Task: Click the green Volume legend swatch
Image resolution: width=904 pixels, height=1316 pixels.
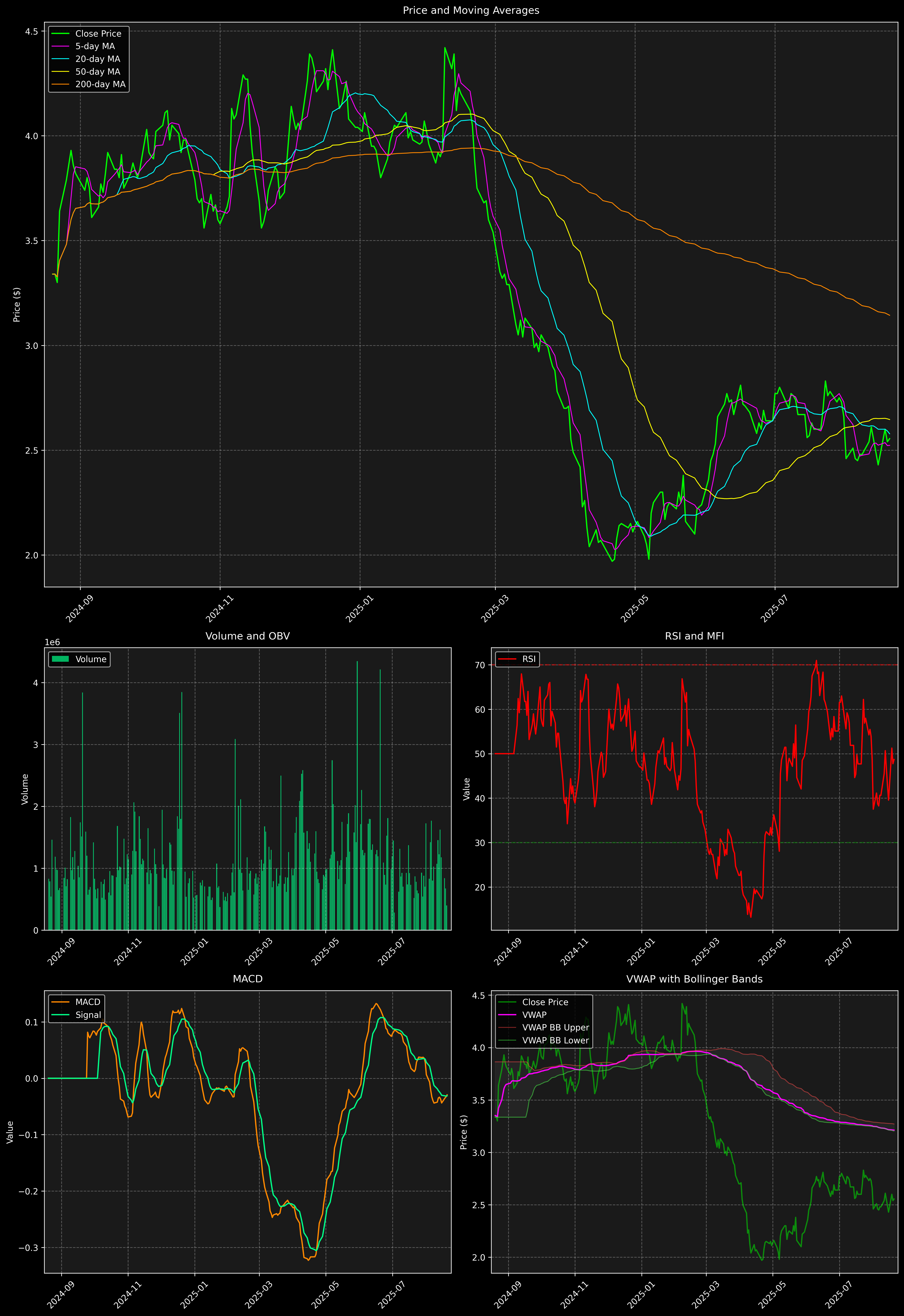Action: point(60,659)
